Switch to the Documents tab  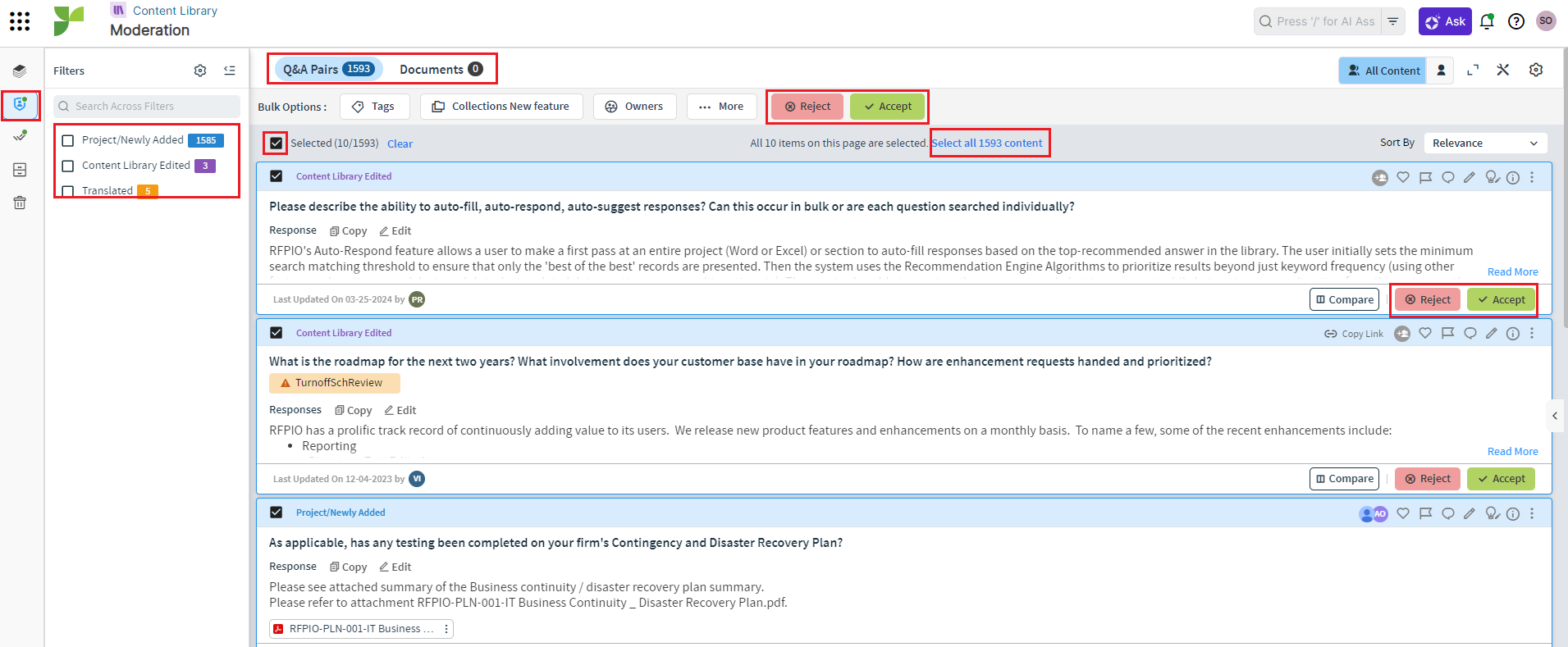click(441, 69)
